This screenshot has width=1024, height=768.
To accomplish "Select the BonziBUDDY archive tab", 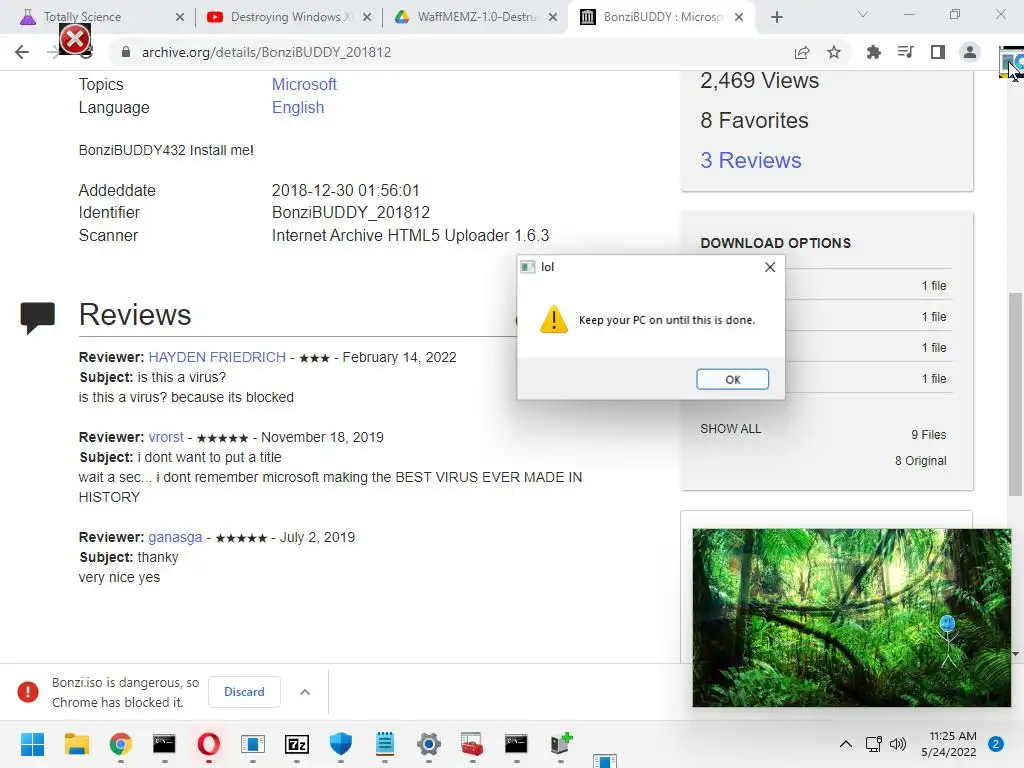I will [663, 17].
